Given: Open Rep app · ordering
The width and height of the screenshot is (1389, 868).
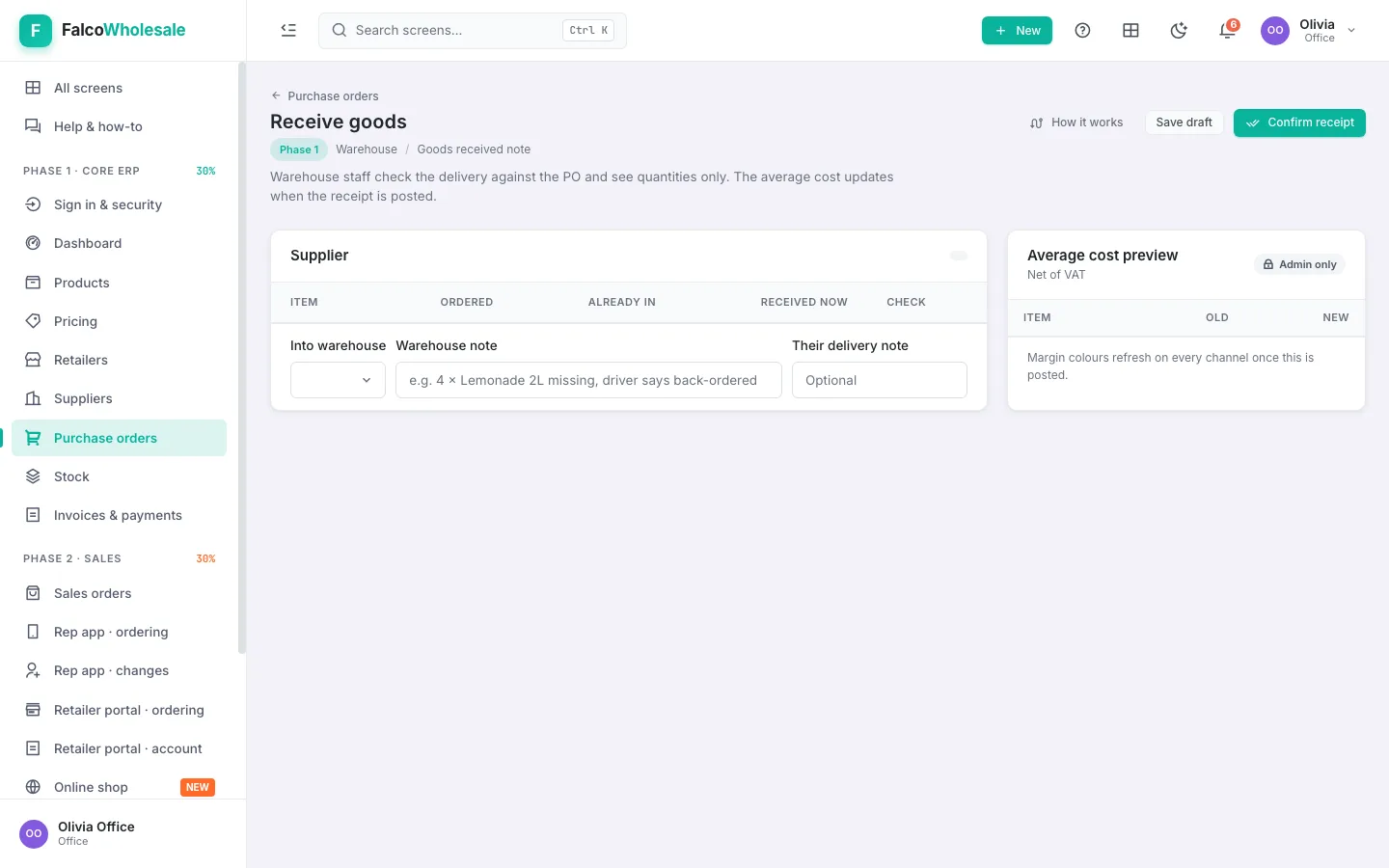Looking at the screenshot, I should click(119, 632).
